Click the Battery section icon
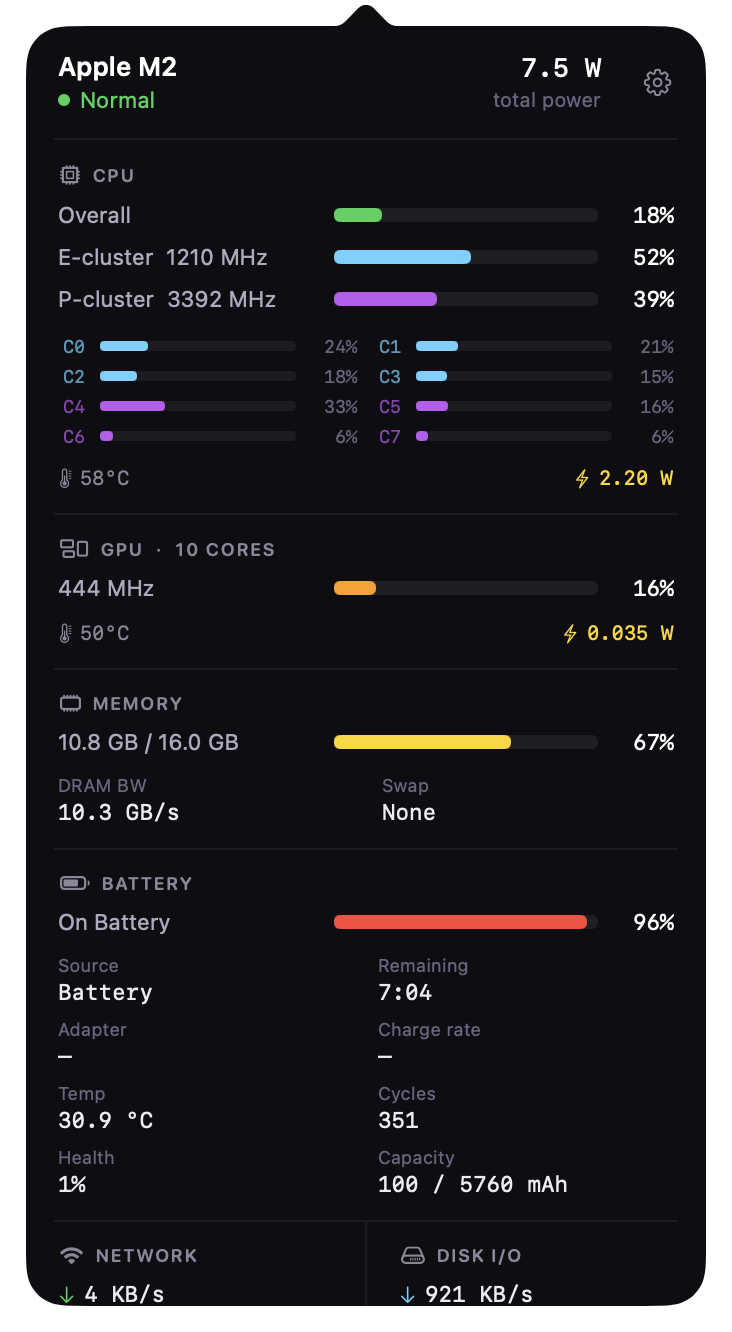The width and height of the screenshot is (732, 1332). pyautogui.click(x=74, y=883)
